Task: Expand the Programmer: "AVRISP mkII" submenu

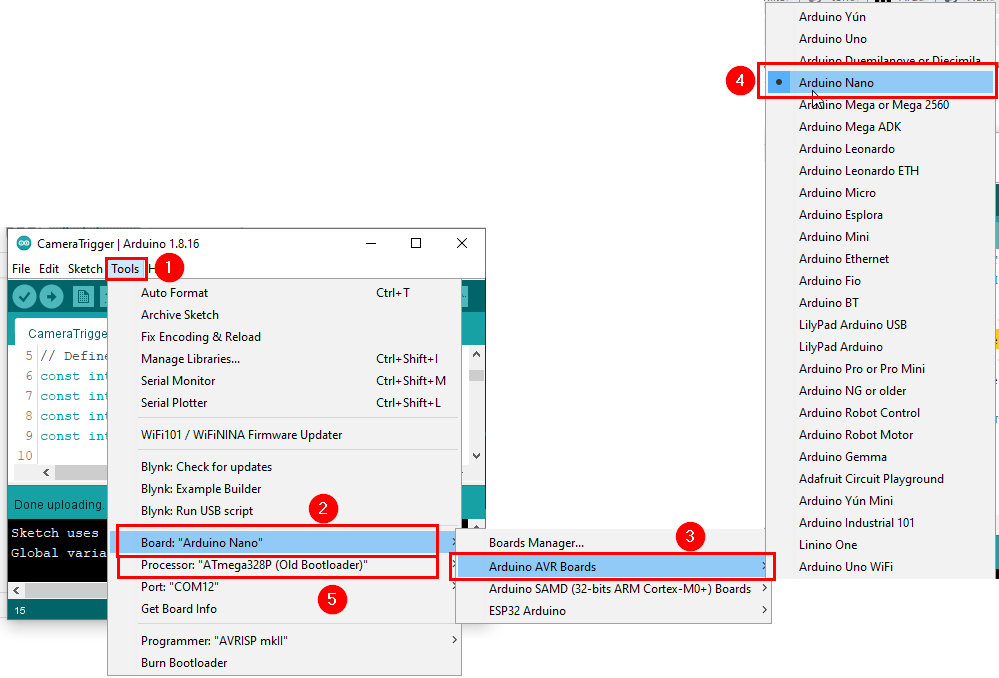Action: pos(284,641)
